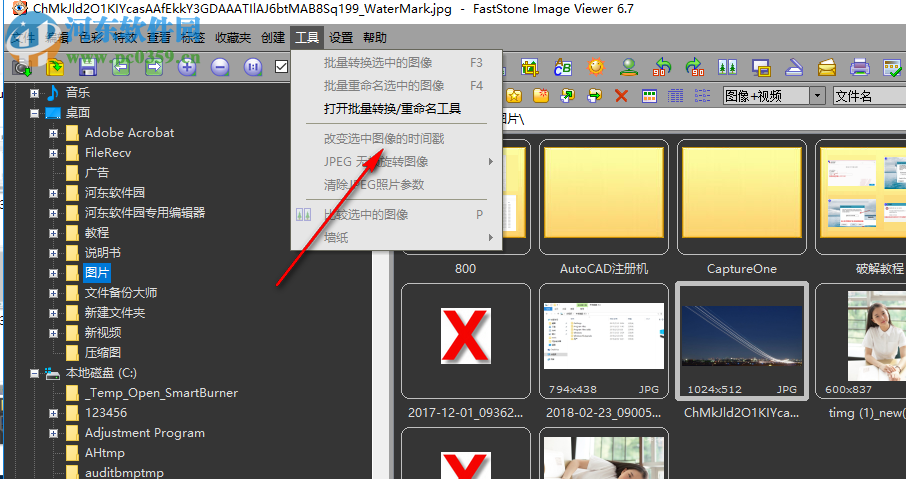Expand the 123456 folder node

click(x=53, y=414)
